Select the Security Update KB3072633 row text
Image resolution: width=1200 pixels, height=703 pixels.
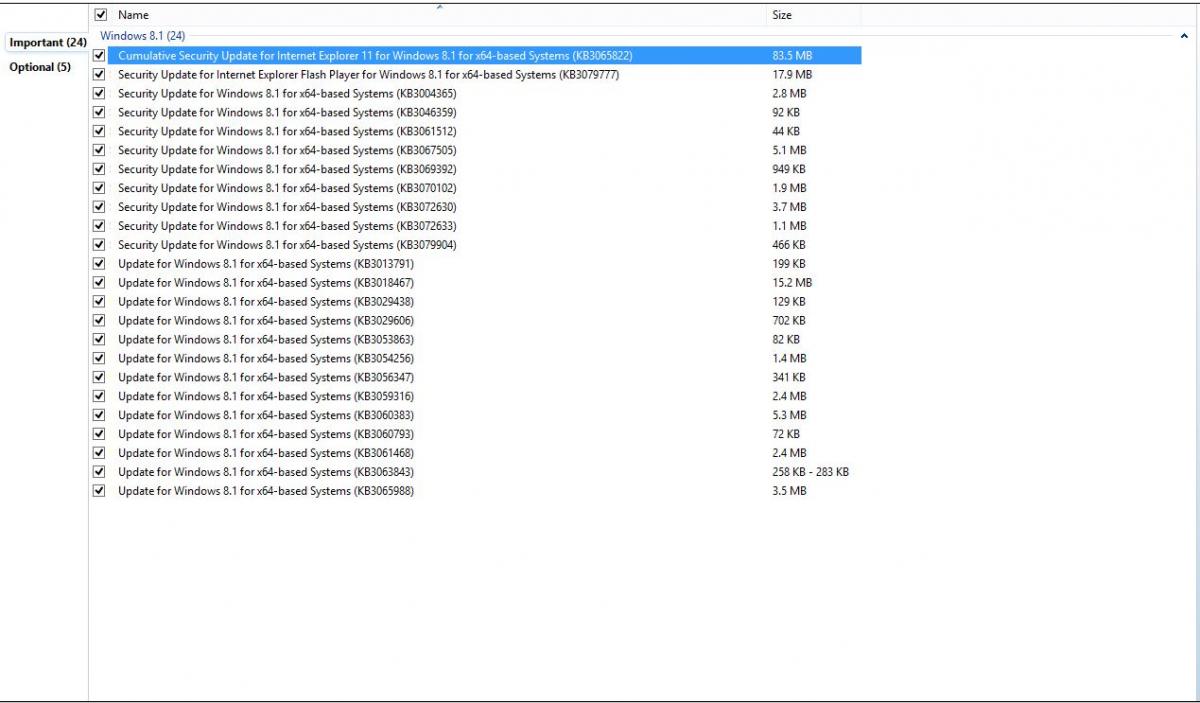287,226
